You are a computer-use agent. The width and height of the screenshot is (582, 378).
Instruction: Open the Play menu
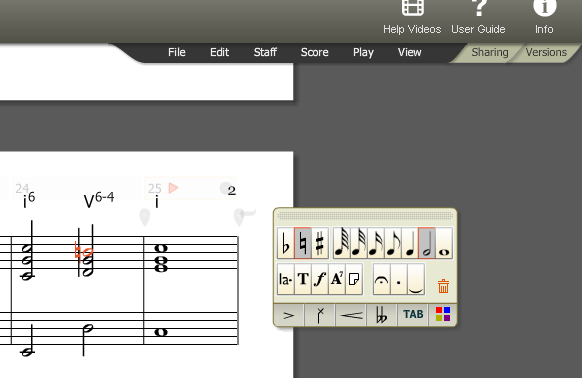pyautogui.click(x=363, y=52)
